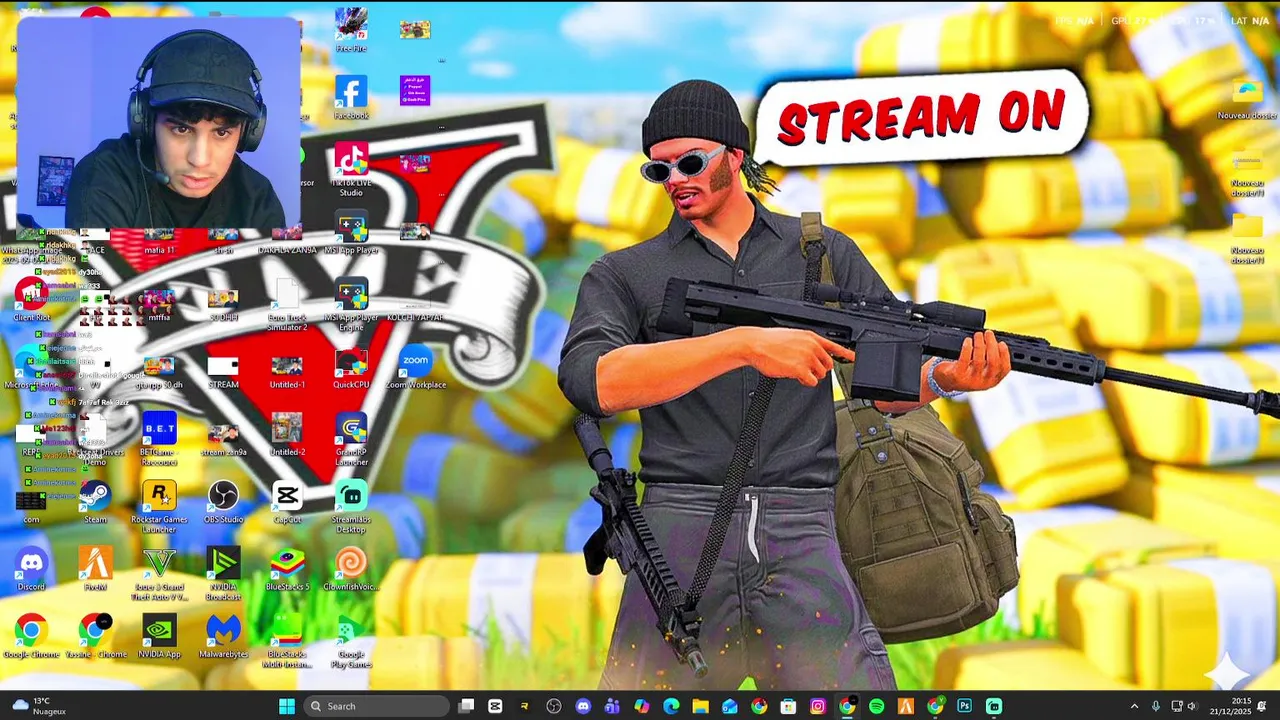The width and height of the screenshot is (1280, 720).
Task: Open Spotify from the taskbar
Action: [876, 706]
